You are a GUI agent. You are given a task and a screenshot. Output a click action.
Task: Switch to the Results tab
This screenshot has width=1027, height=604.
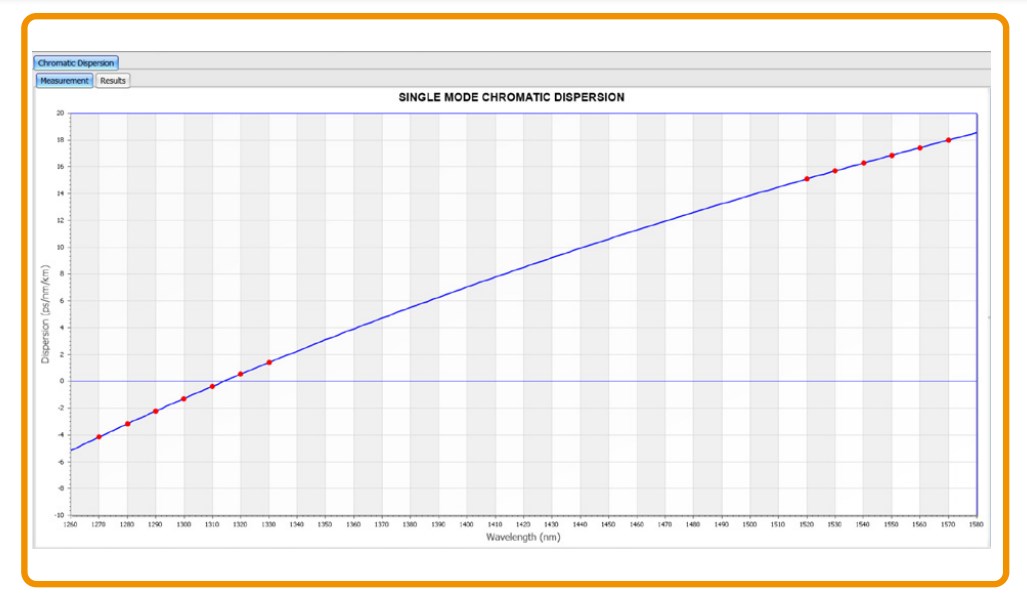pyautogui.click(x=113, y=81)
